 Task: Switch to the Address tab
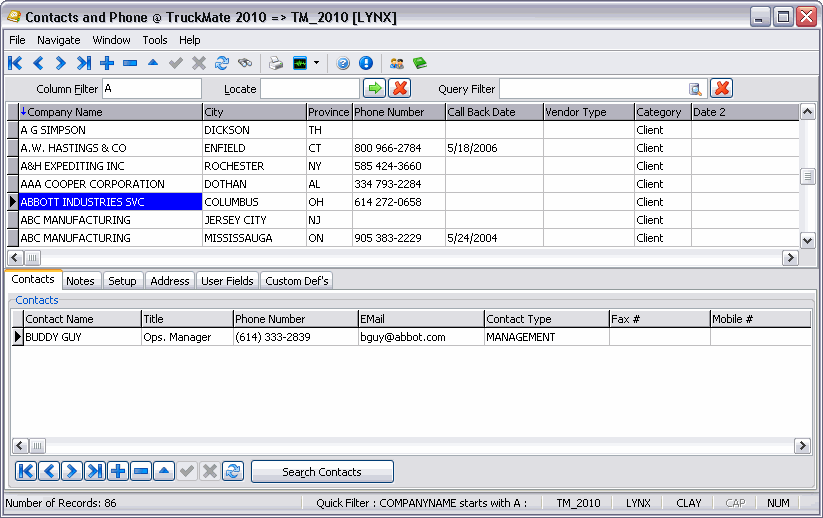(169, 281)
